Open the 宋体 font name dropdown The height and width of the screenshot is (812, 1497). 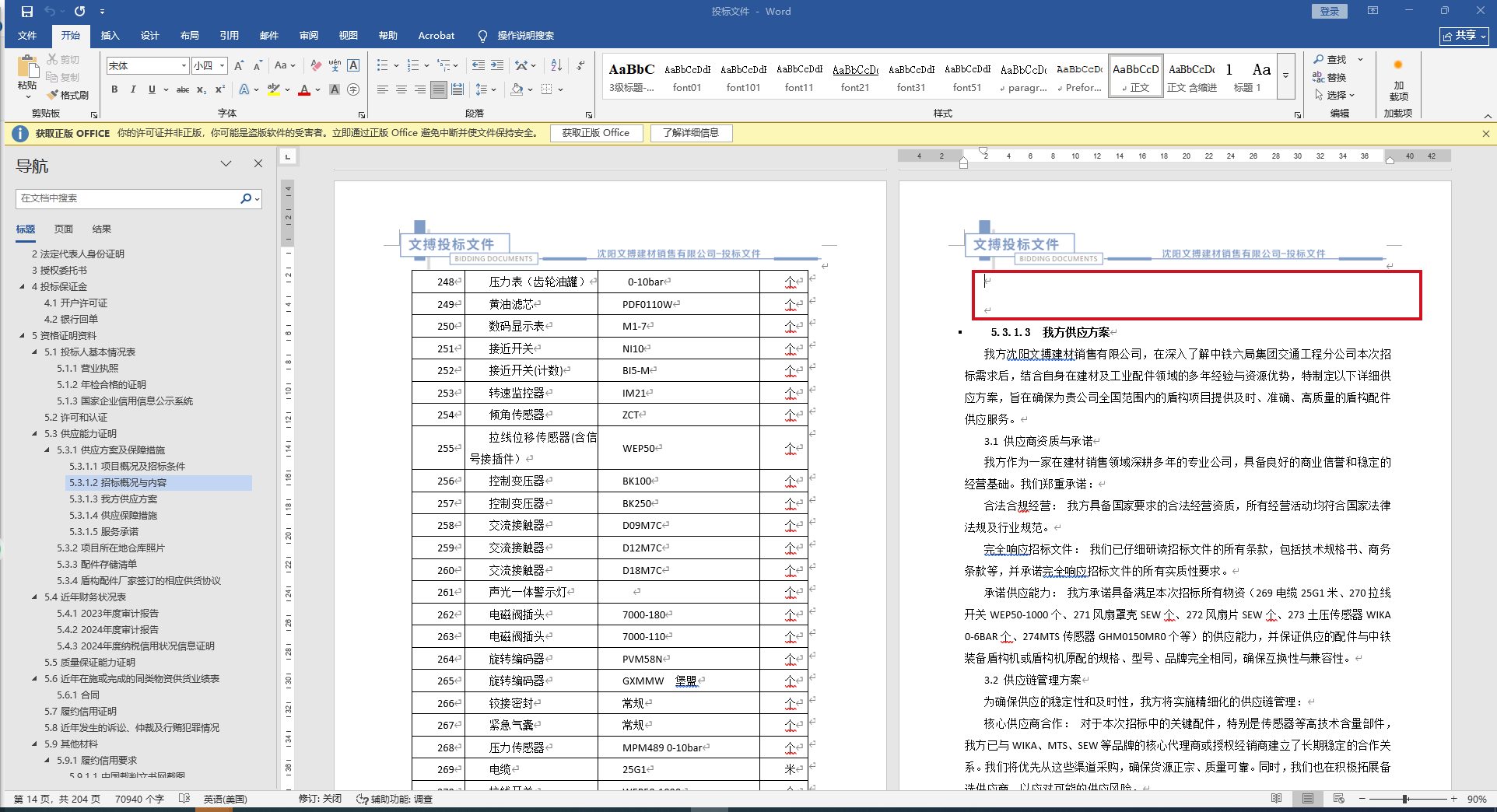pyautogui.click(x=184, y=66)
